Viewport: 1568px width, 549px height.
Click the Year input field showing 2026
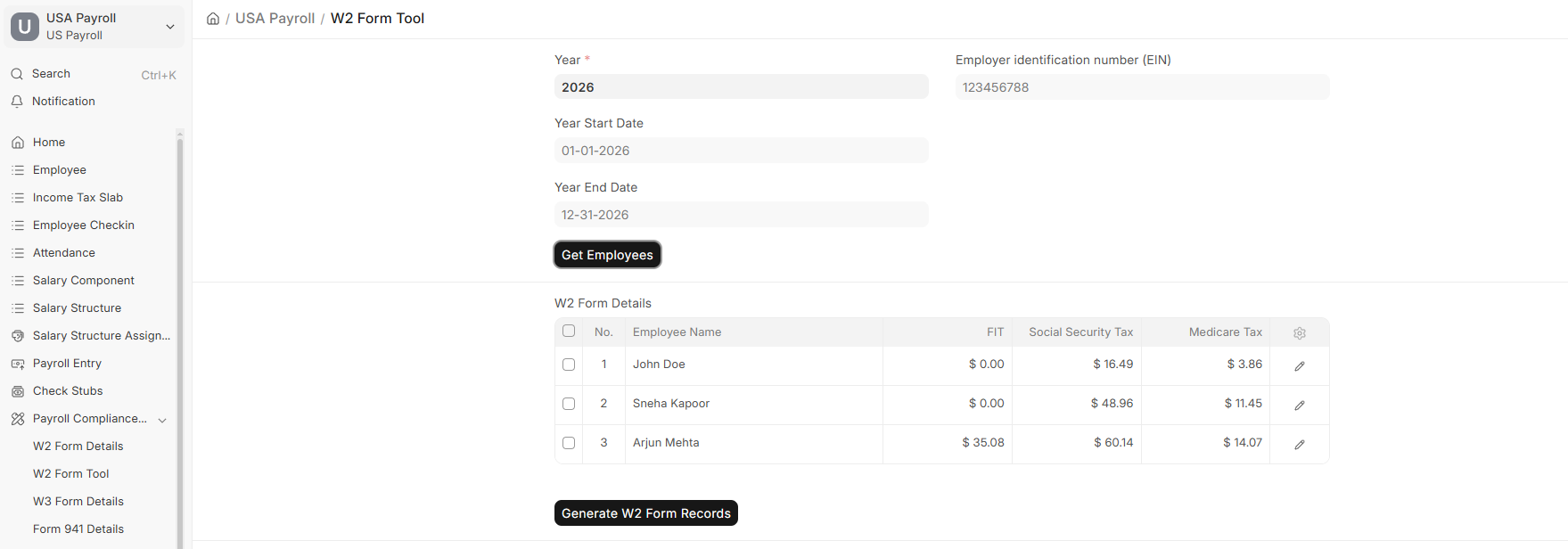click(x=741, y=87)
